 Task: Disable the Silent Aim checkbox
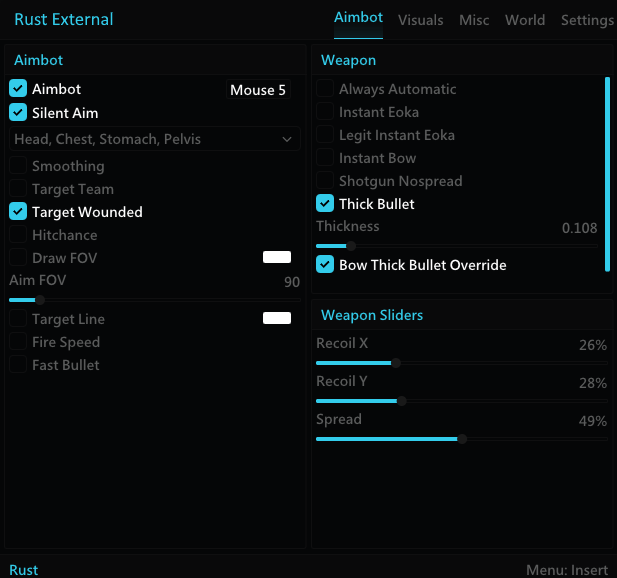click(x=18, y=113)
